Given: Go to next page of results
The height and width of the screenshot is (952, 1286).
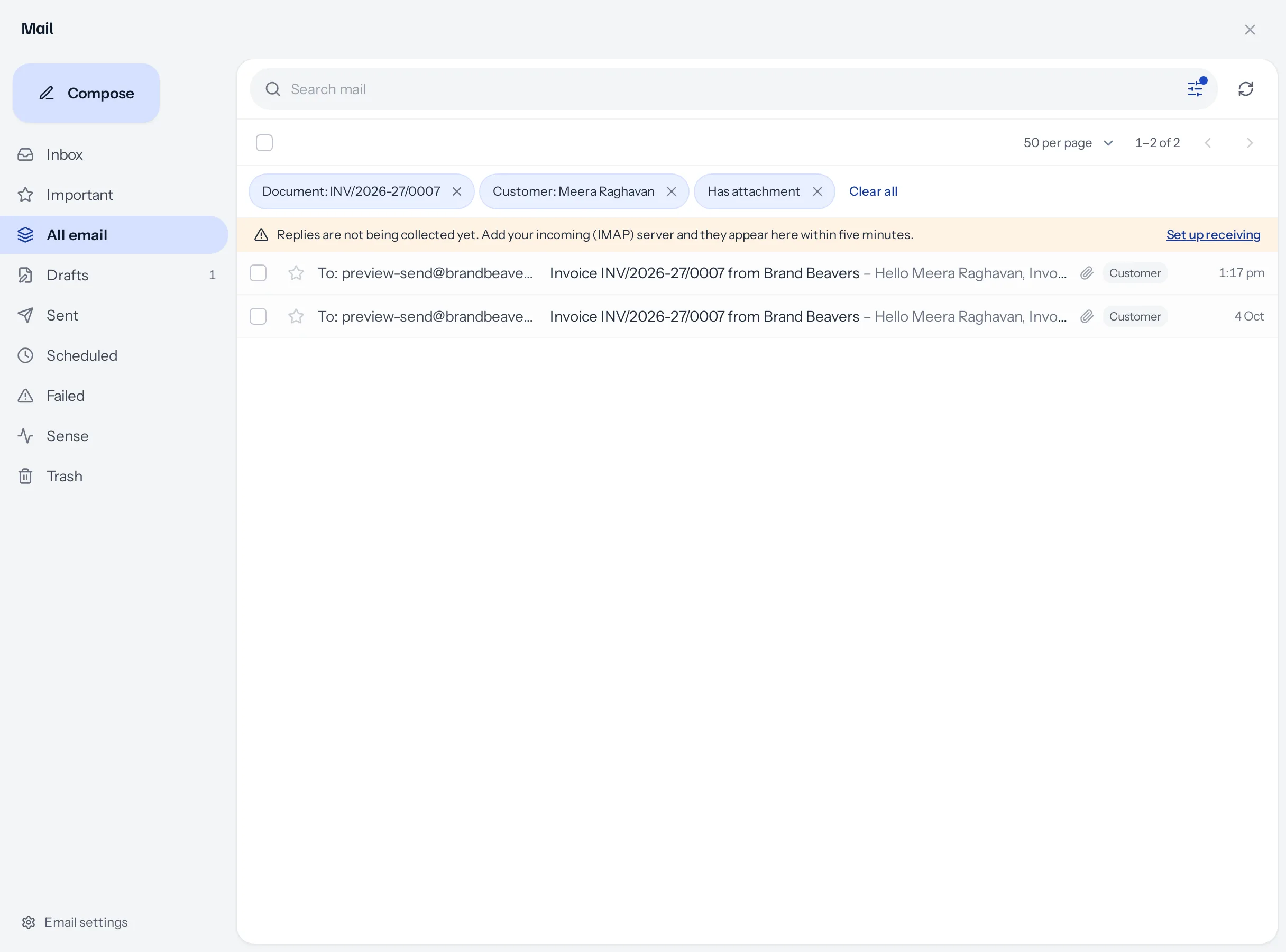Looking at the screenshot, I should 1249,142.
